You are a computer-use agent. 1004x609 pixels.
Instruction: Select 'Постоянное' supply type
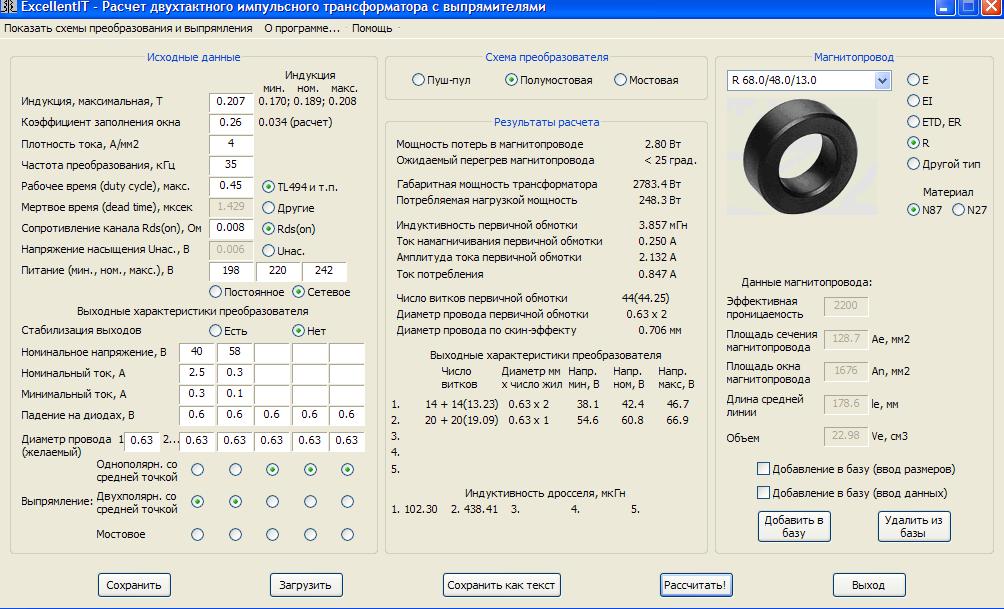216,292
